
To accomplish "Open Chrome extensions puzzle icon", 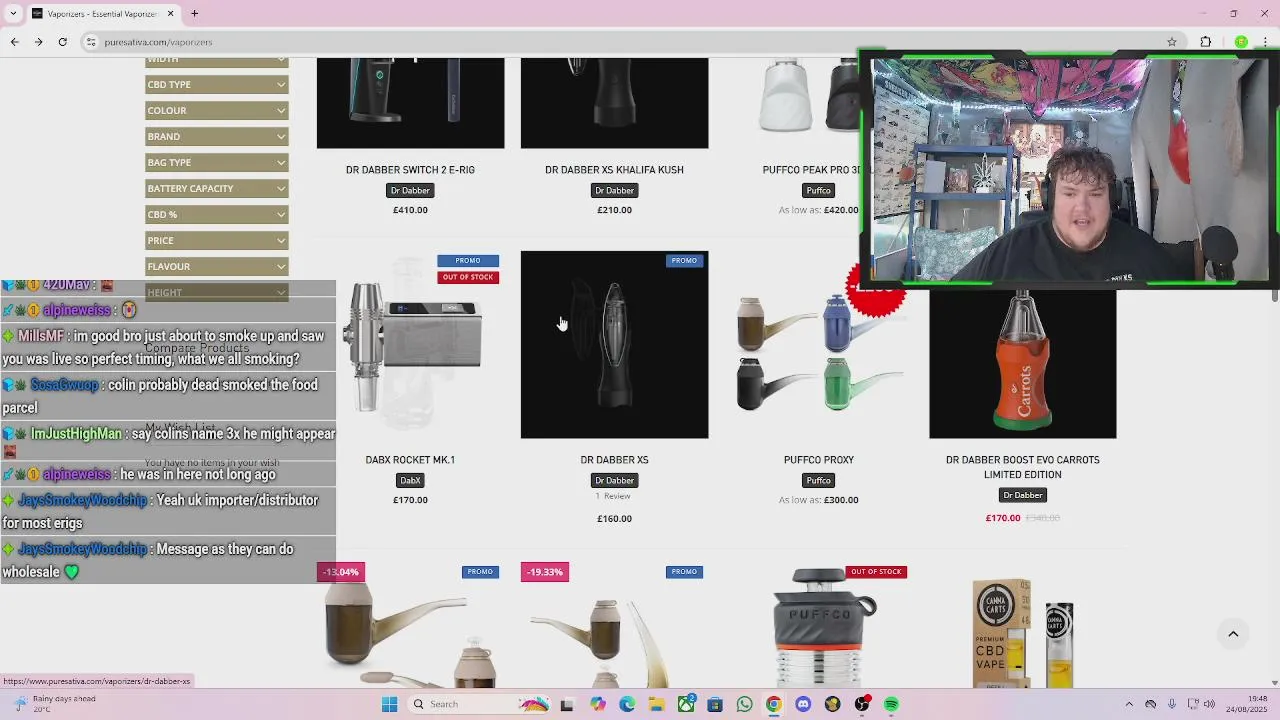I will pyautogui.click(x=1205, y=42).
